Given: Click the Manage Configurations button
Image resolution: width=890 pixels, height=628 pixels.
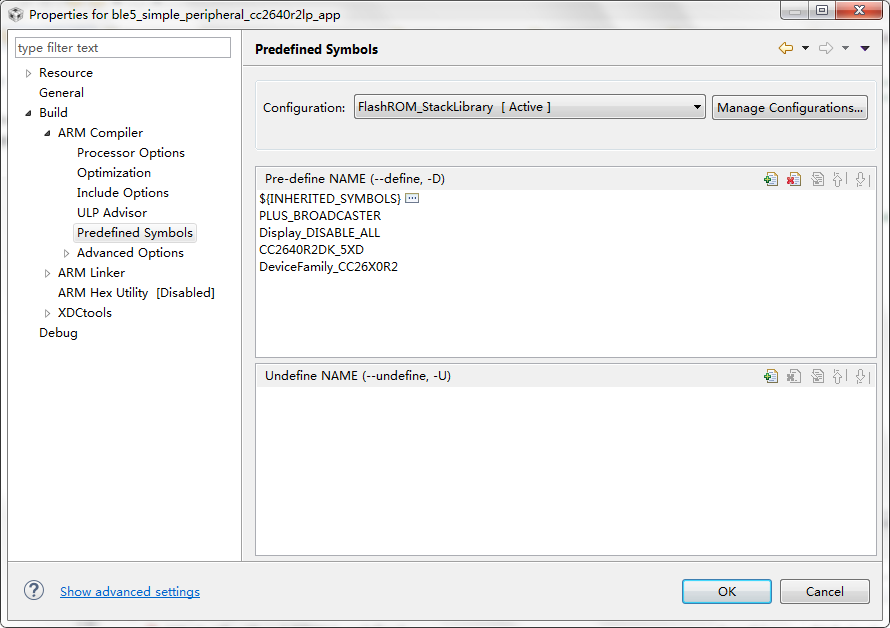Looking at the screenshot, I should pos(789,107).
